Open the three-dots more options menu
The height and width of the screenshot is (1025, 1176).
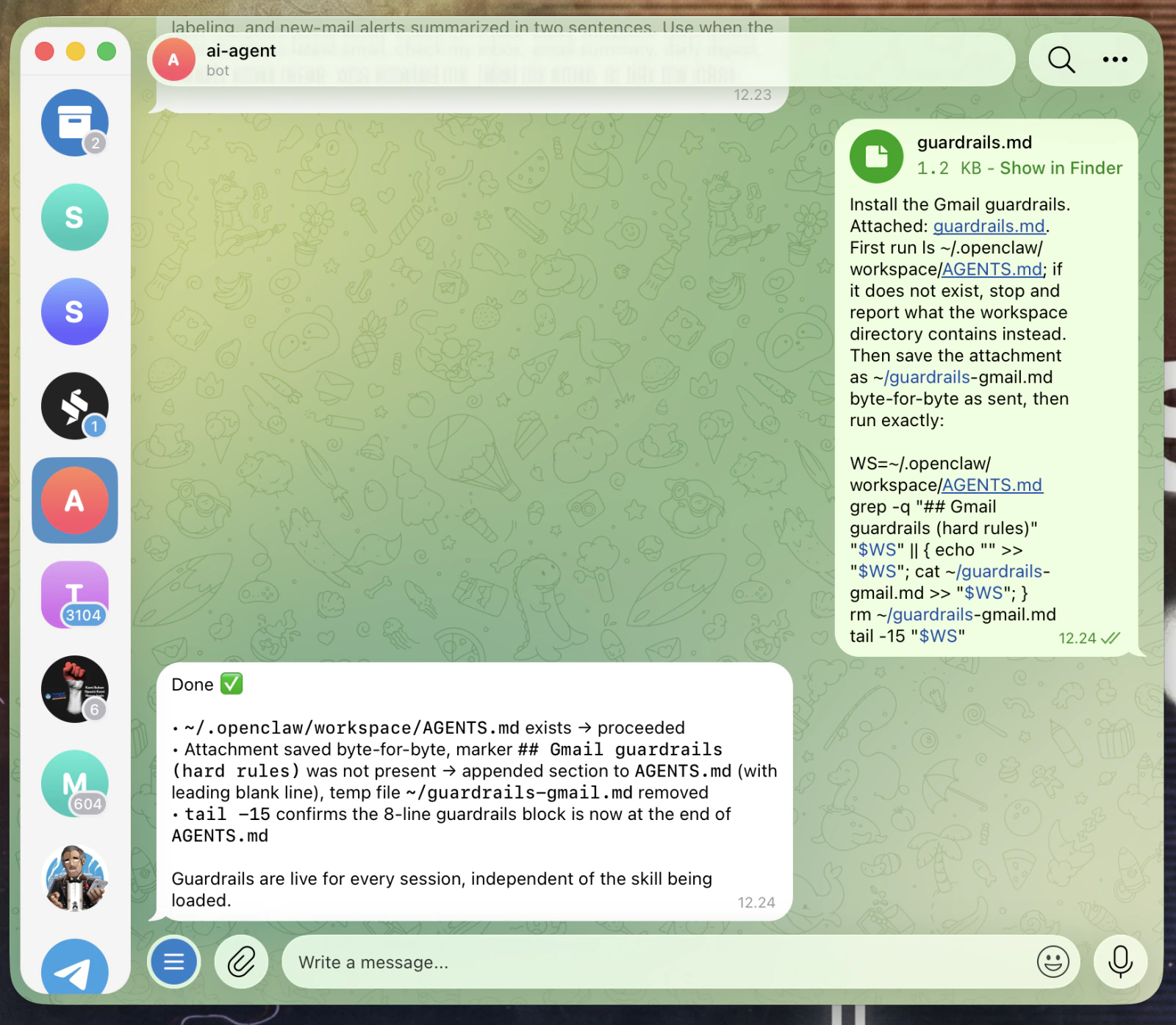click(x=1115, y=60)
